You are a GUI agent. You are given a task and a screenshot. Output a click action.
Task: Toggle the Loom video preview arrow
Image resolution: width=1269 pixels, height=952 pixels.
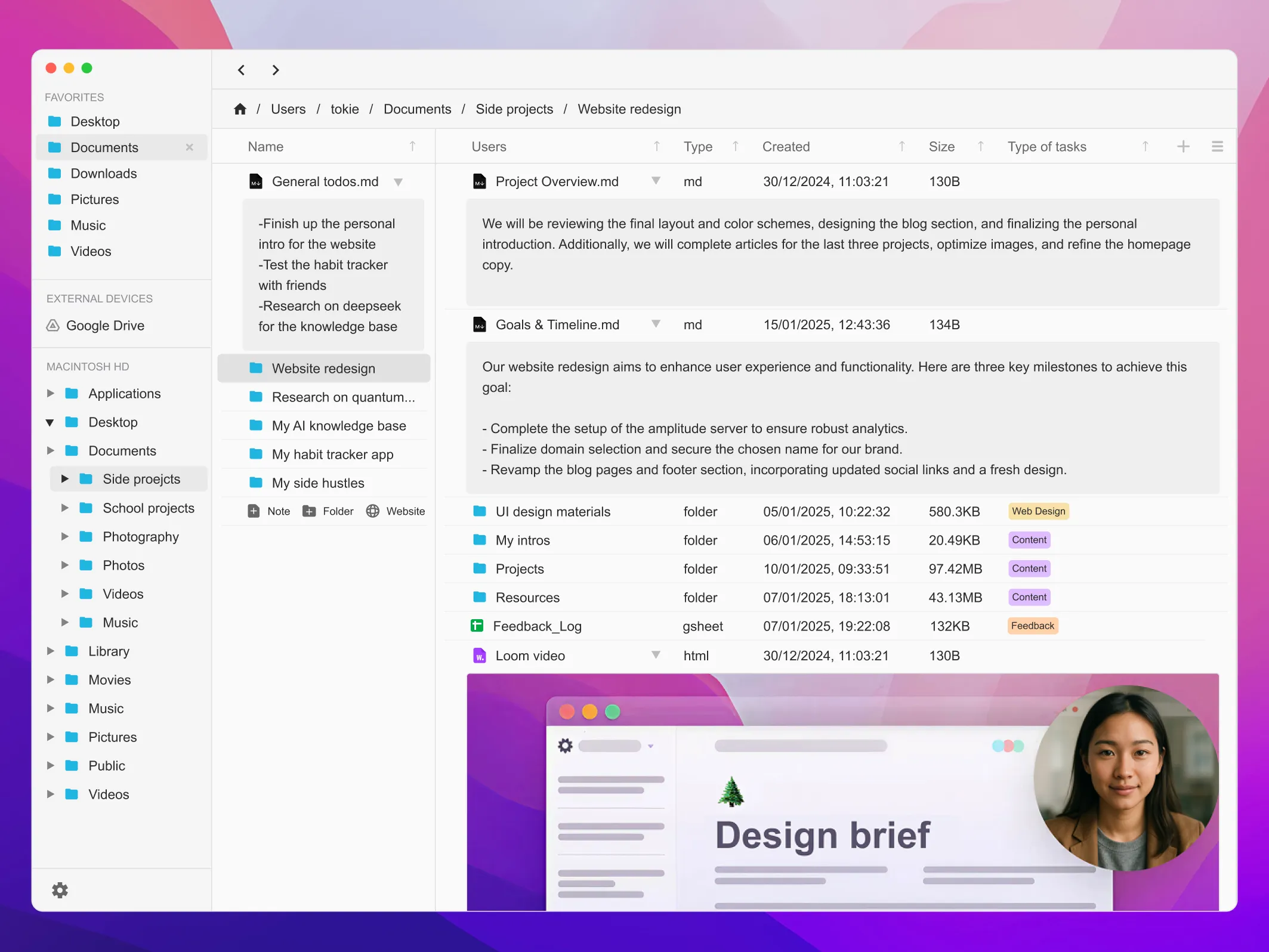click(656, 655)
